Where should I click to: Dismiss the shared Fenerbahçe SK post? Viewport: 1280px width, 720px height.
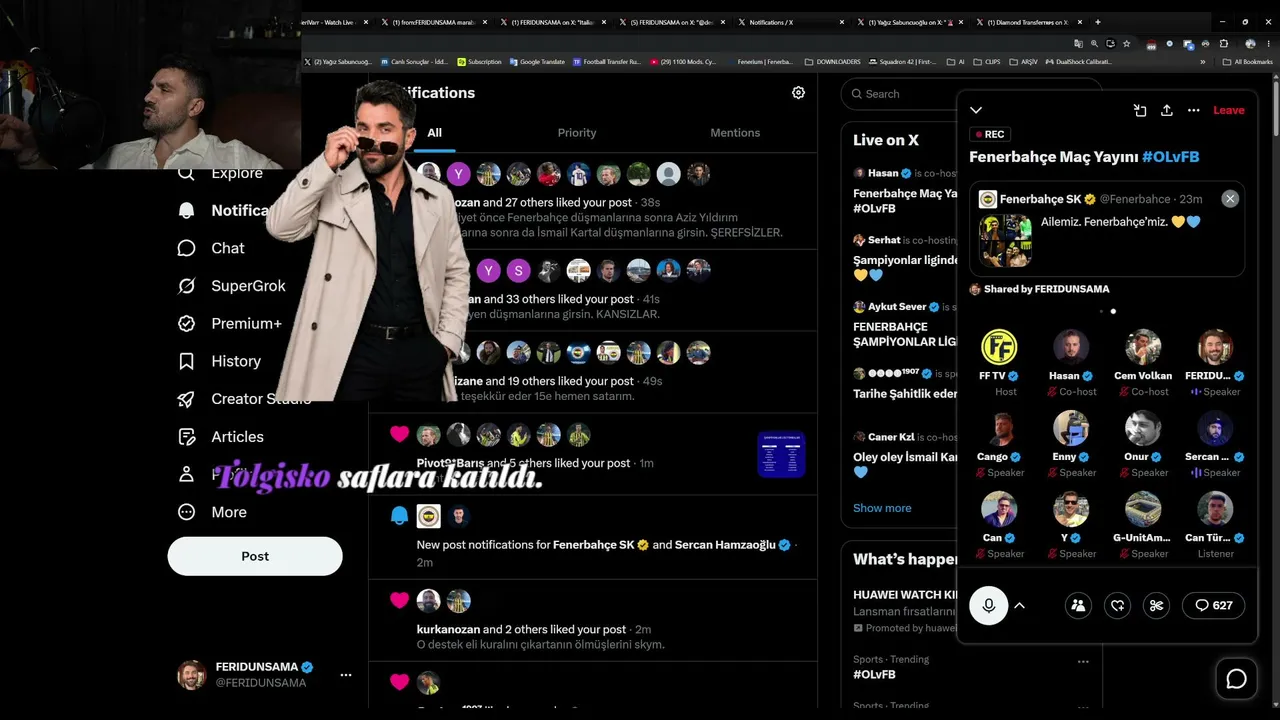pos(1230,199)
